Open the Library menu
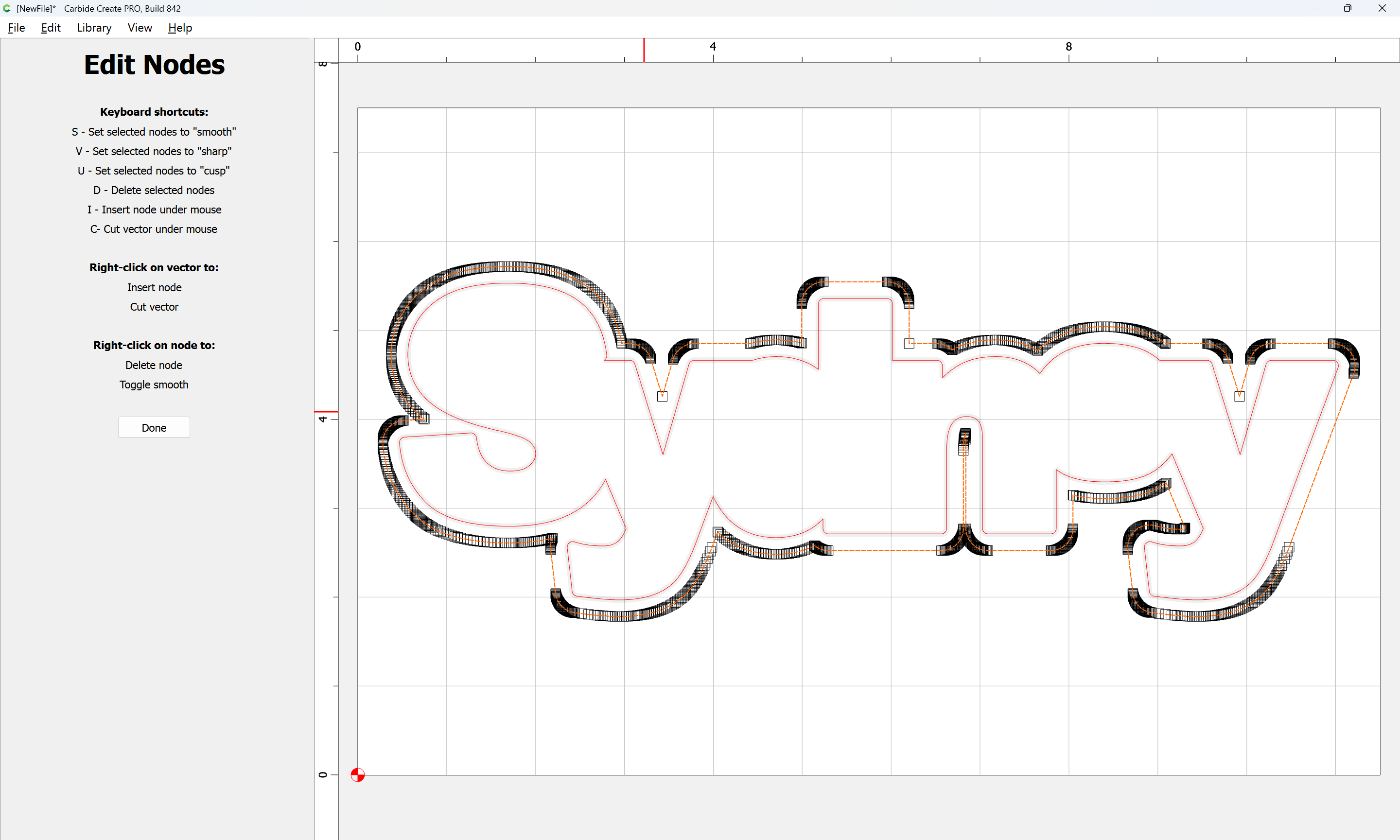Screen dimensions: 1400x840 click(x=94, y=28)
